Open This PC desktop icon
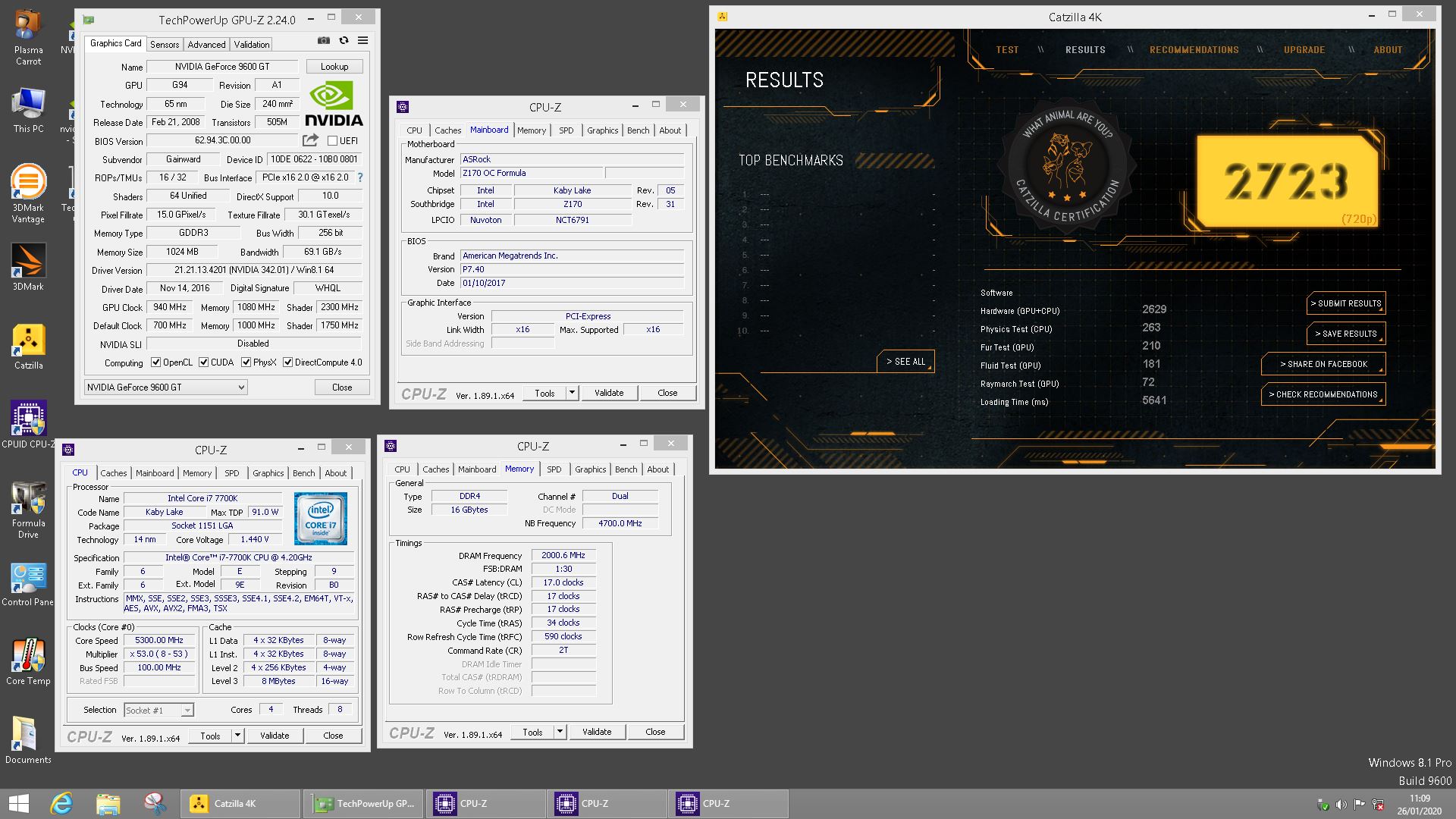Image resolution: width=1456 pixels, height=819 pixels. (x=28, y=111)
